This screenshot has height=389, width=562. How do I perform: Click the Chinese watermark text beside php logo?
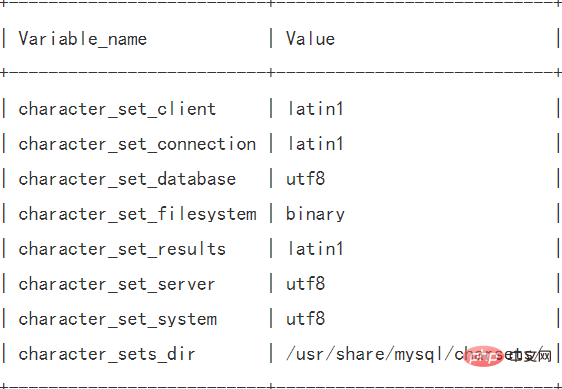coord(529,356)
